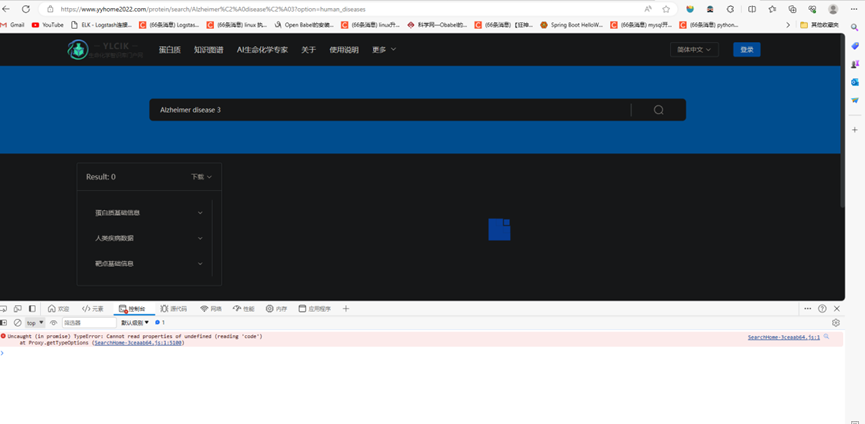
Task: Reload the current page
Action: pos(25,9)
